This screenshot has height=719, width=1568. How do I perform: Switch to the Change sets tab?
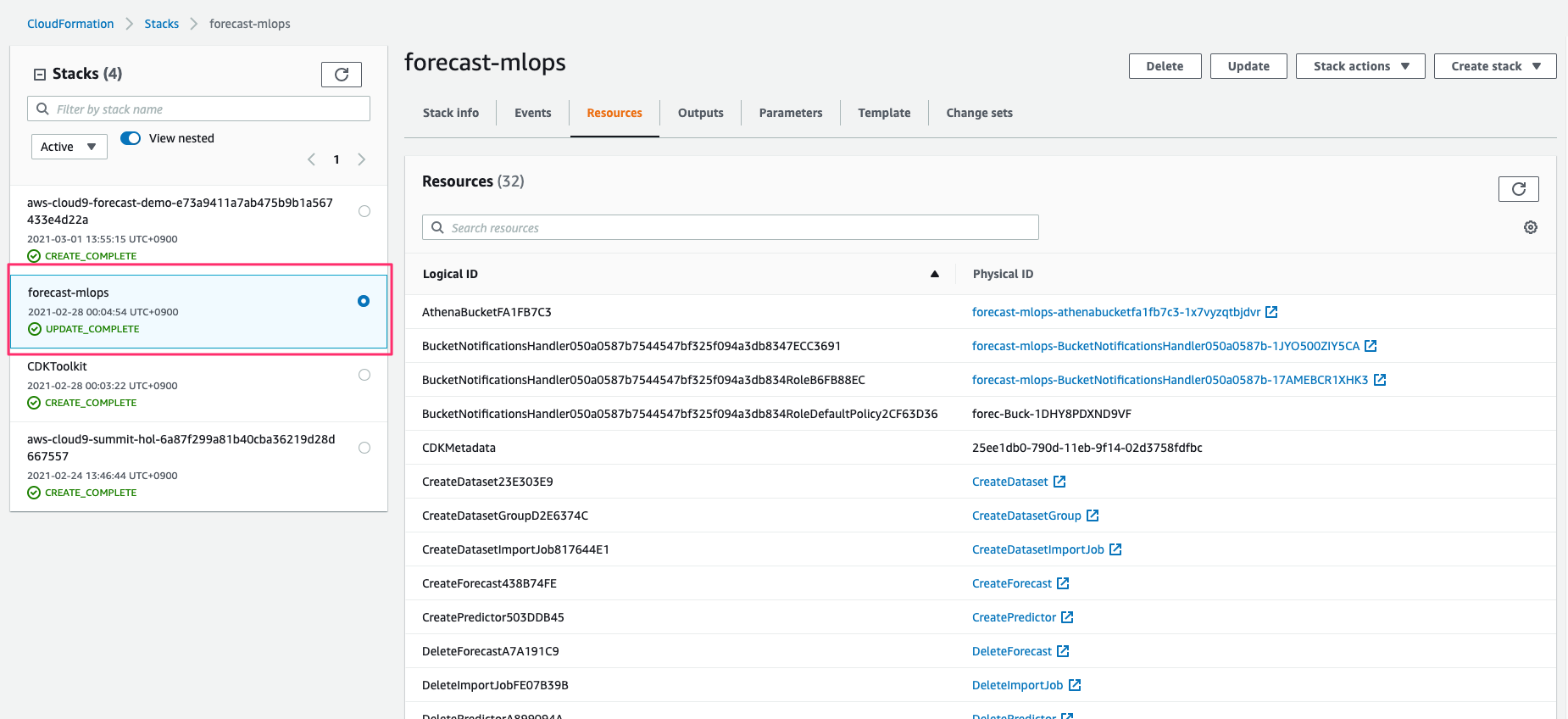(x=980, y=113)
